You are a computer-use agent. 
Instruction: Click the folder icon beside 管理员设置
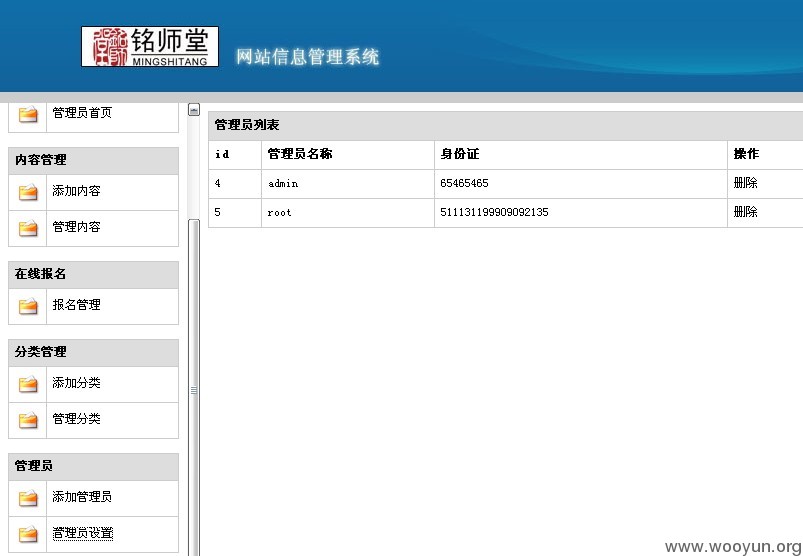28,534
